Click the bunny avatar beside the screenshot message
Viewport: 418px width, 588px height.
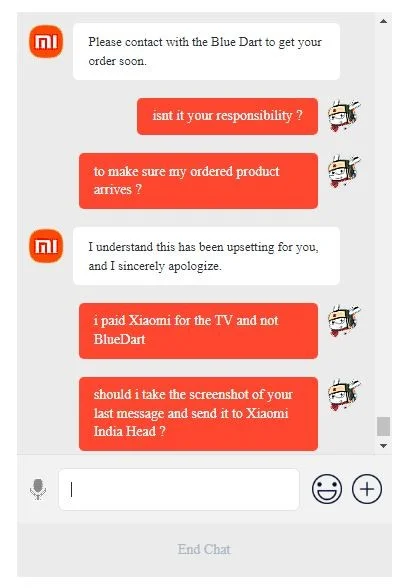coord(344,395)
